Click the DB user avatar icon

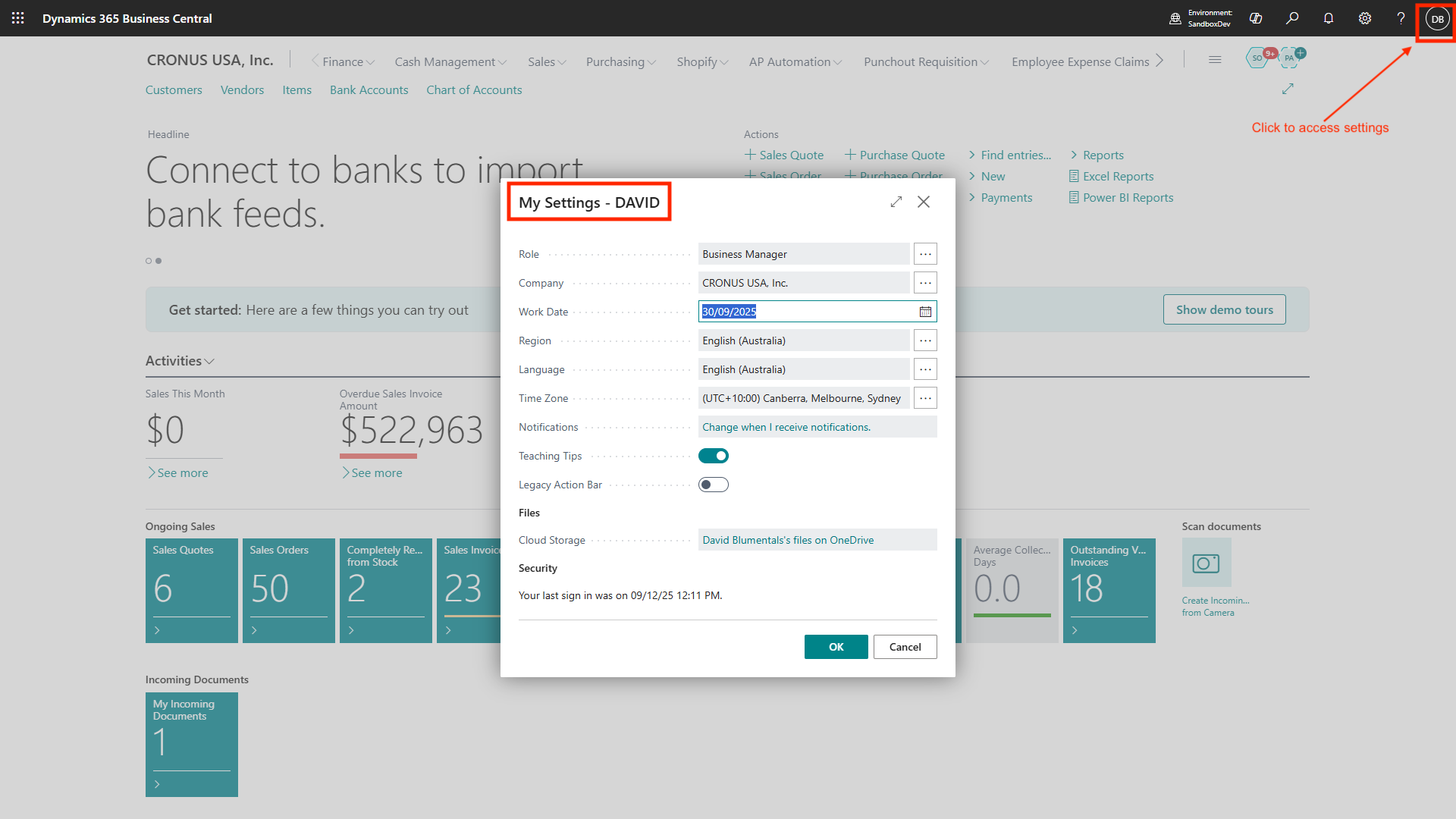point(1437,19)
